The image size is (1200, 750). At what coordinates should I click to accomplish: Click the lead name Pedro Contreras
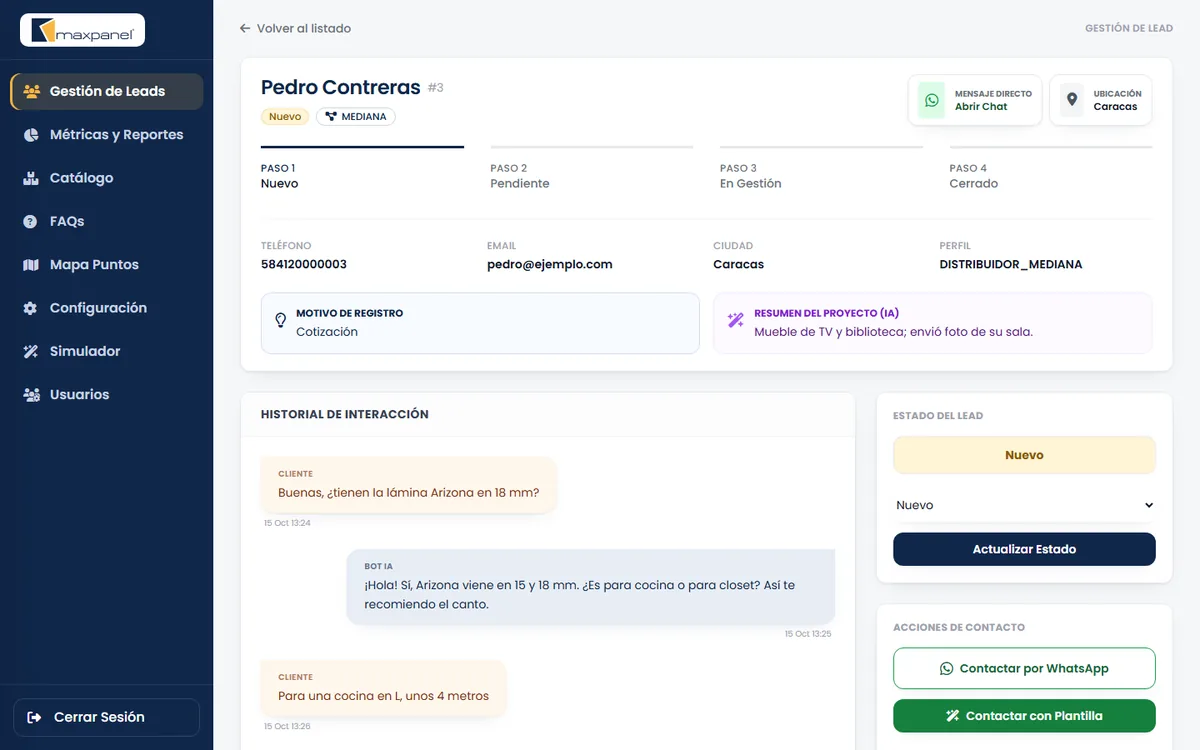[x=341, y=88]
